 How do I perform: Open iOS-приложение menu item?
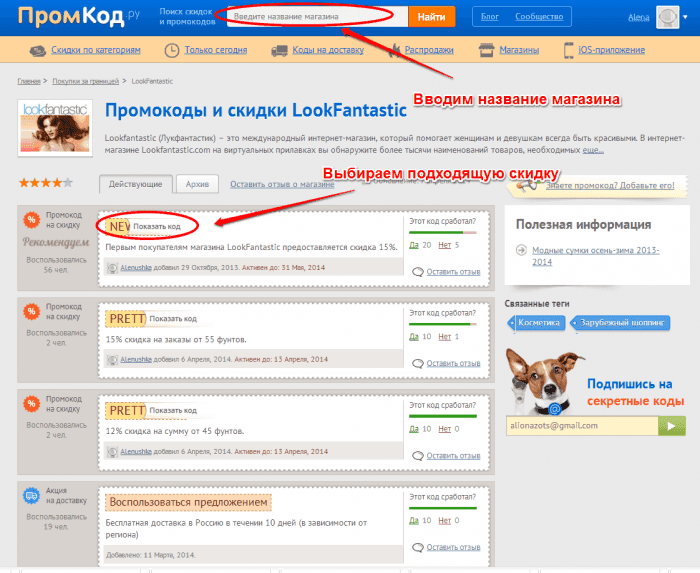[x=612, y=50]
